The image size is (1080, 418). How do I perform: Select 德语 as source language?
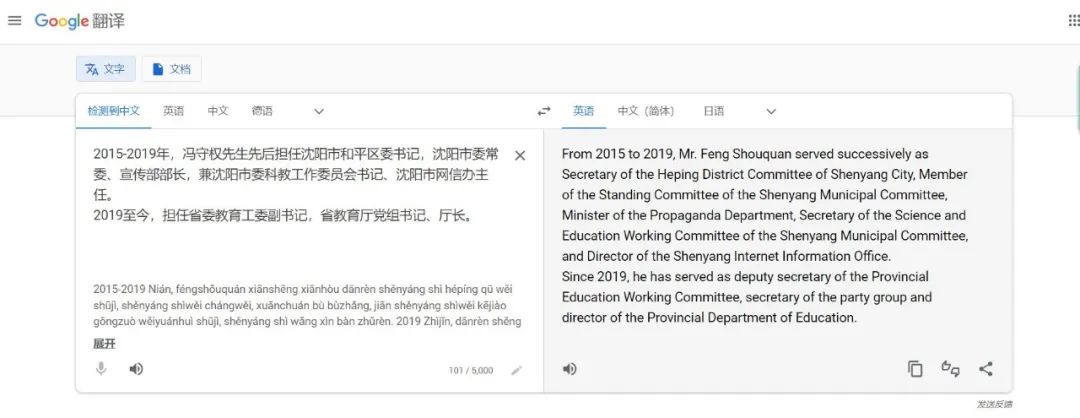tap(262, 111)
